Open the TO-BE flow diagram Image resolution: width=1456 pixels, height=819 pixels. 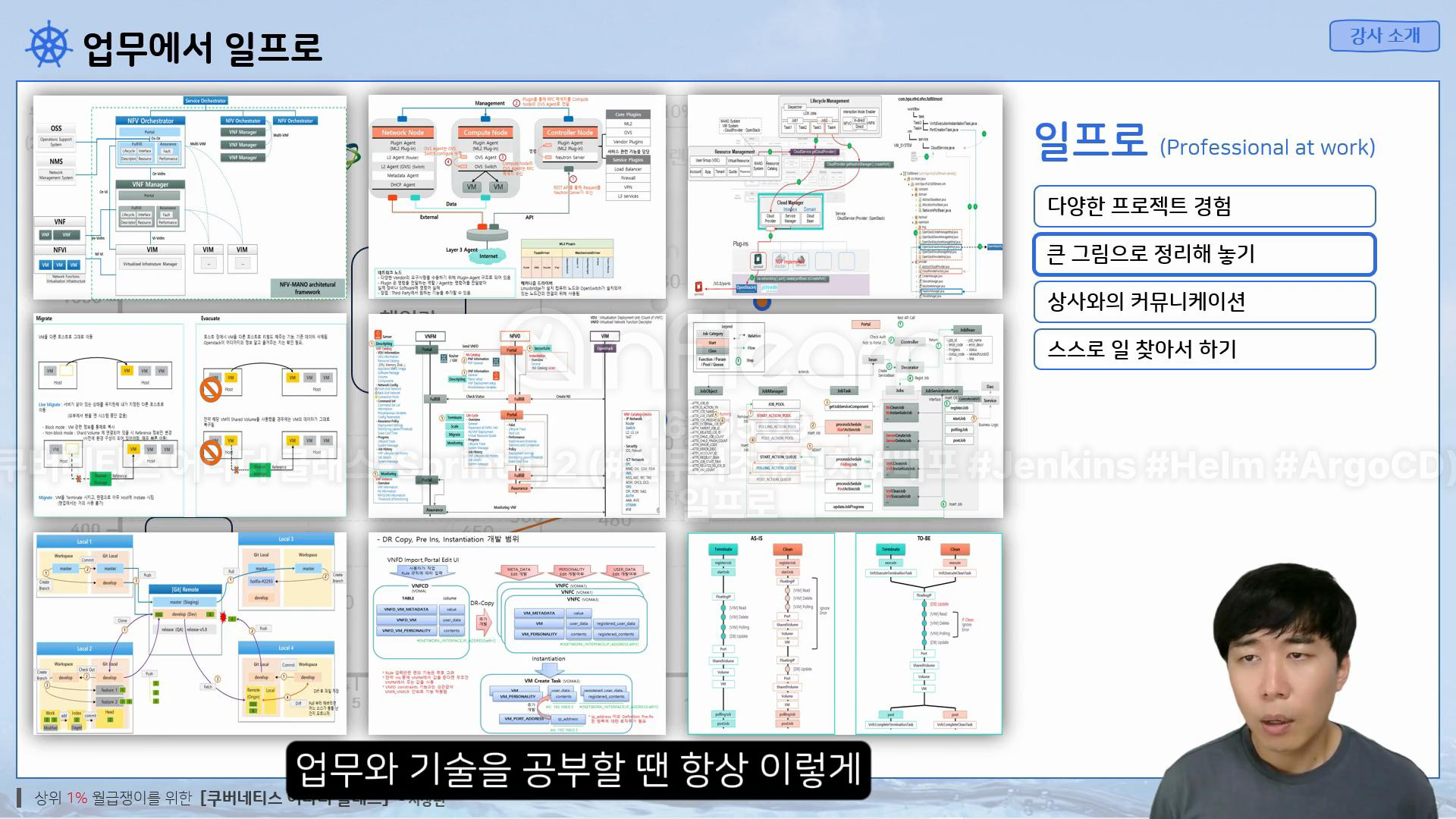928,633
